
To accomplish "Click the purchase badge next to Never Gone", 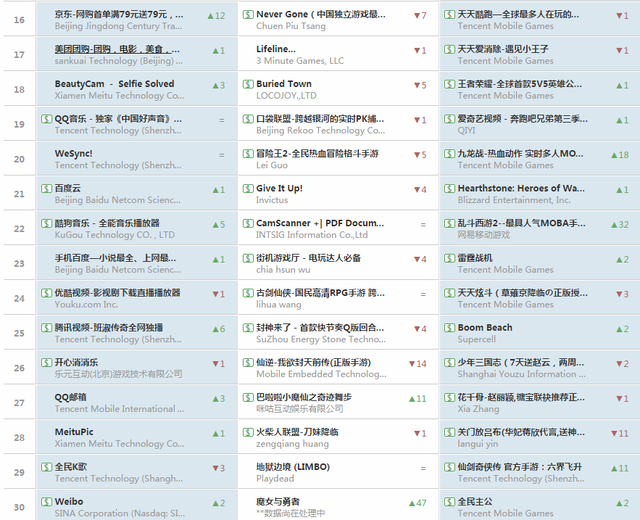I will tap(248, 15).
